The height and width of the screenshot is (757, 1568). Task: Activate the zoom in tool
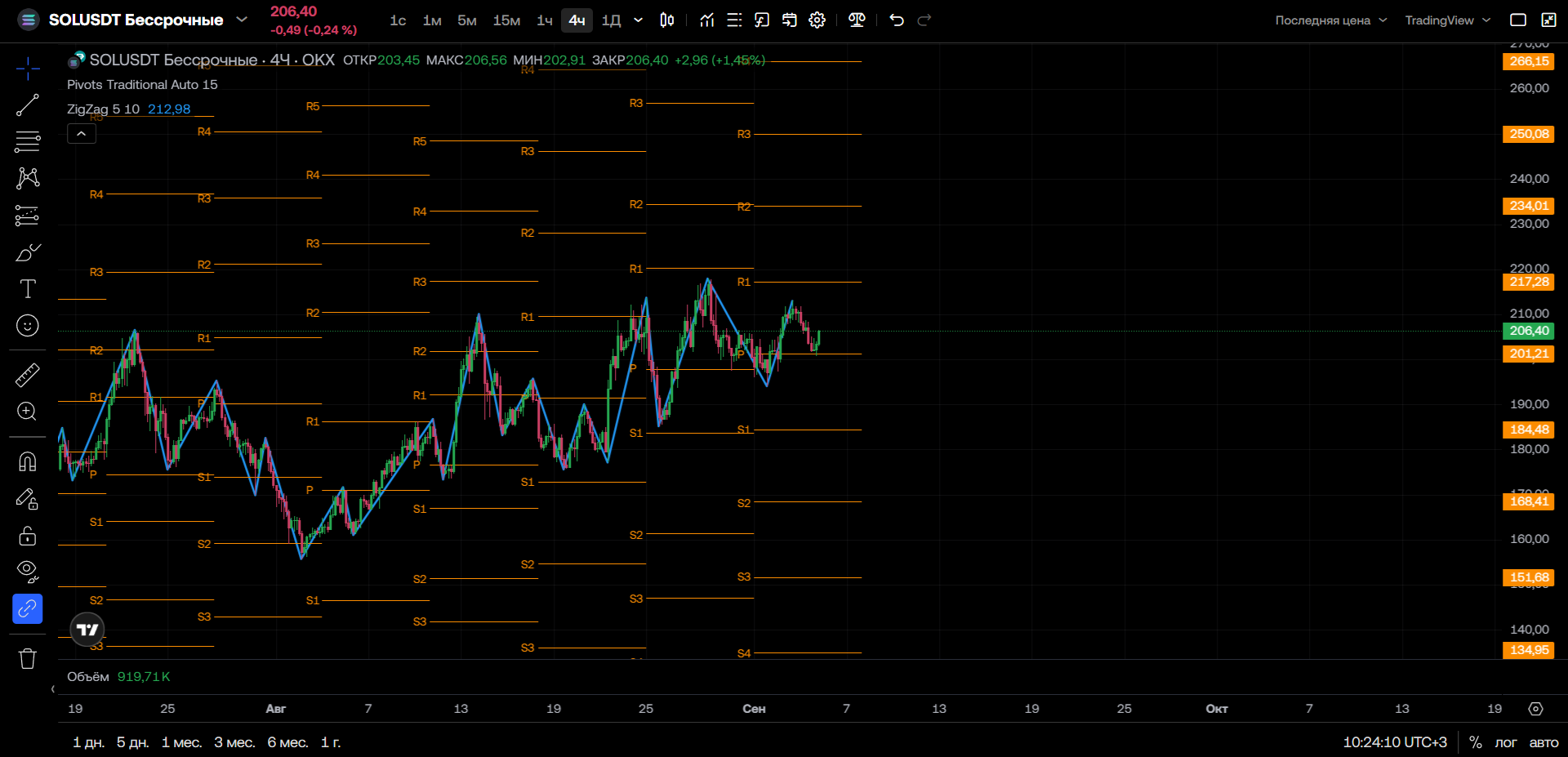pyautogui.click(x=28, y=412)
